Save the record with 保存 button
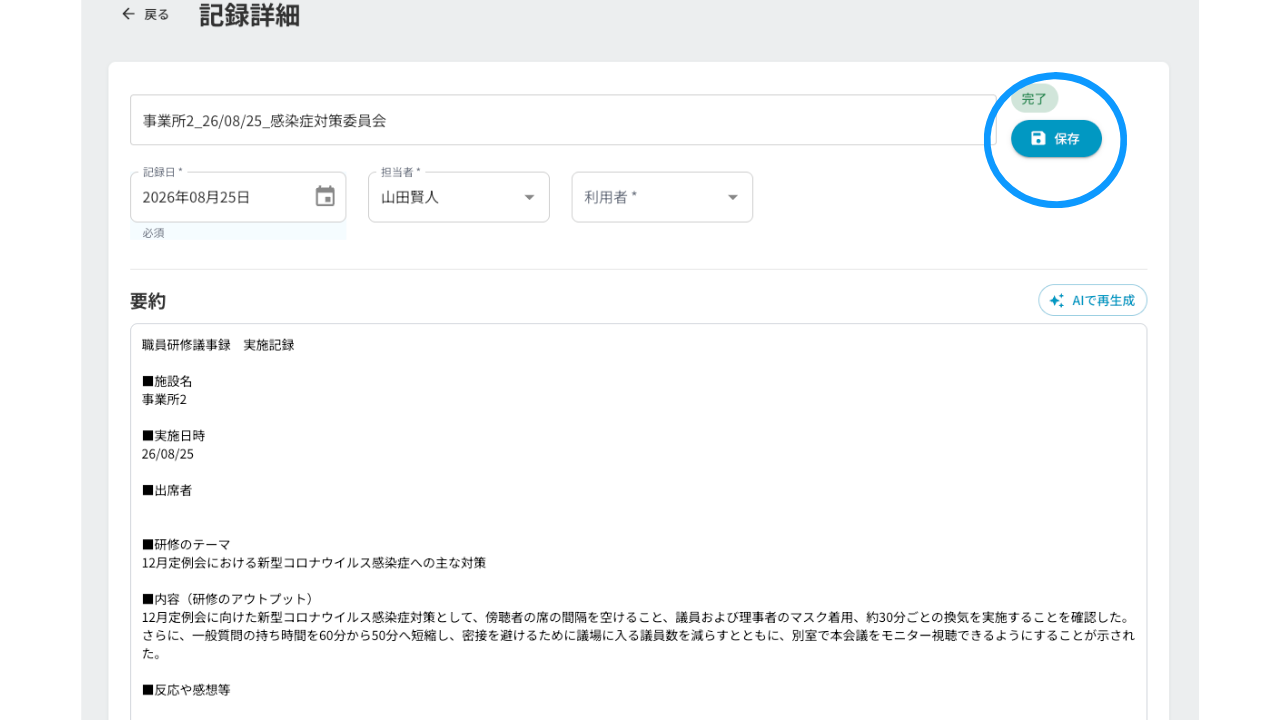 1056,138
